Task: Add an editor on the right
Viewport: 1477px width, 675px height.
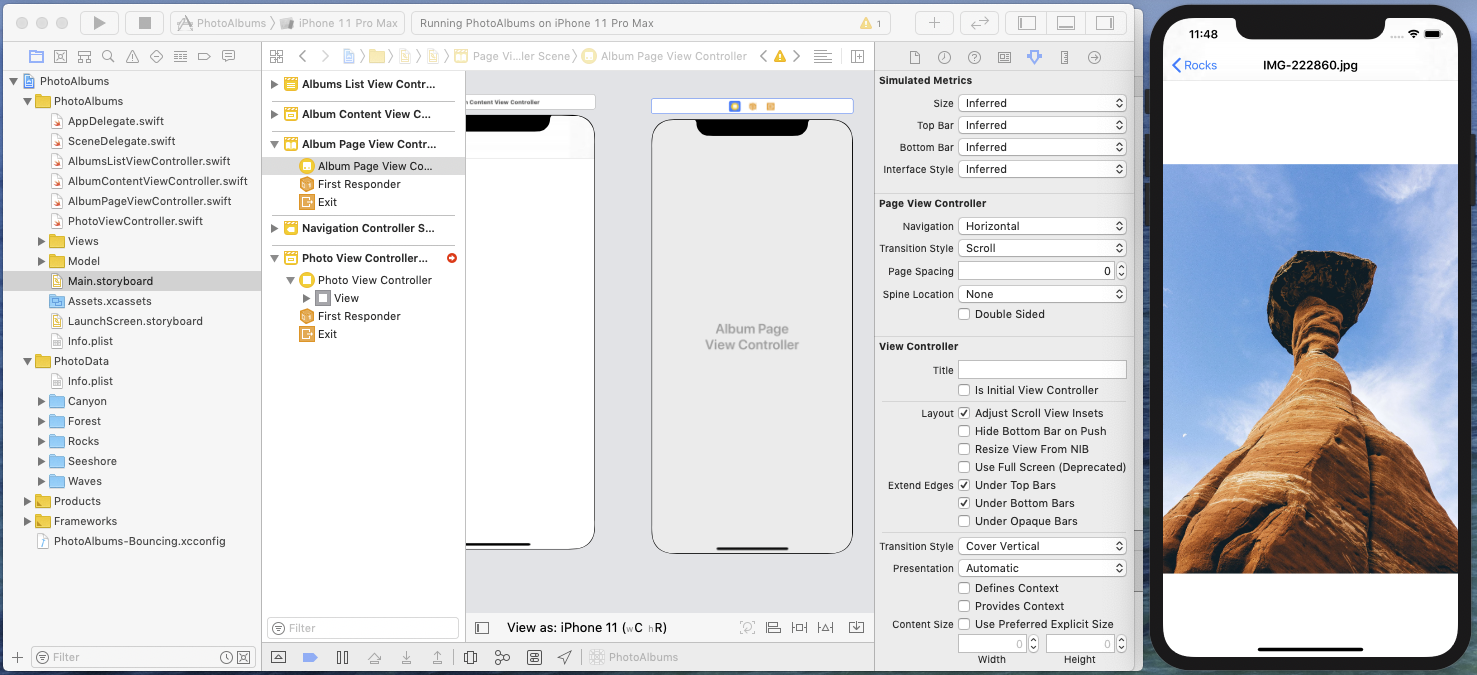Action: click(x=857, y=56)
